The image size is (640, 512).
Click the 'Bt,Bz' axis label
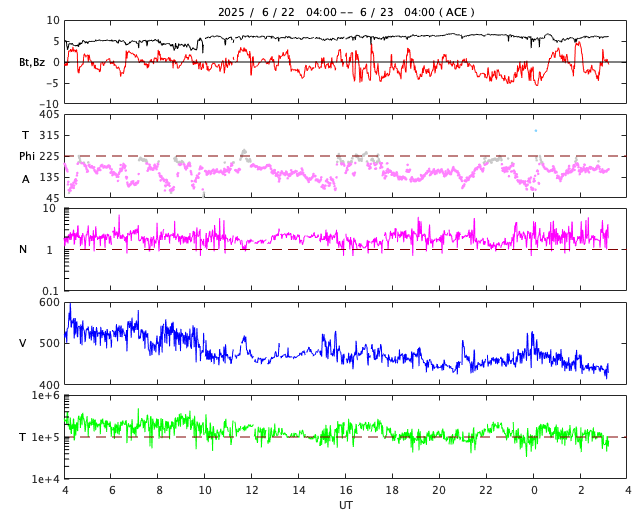(32, 62)
